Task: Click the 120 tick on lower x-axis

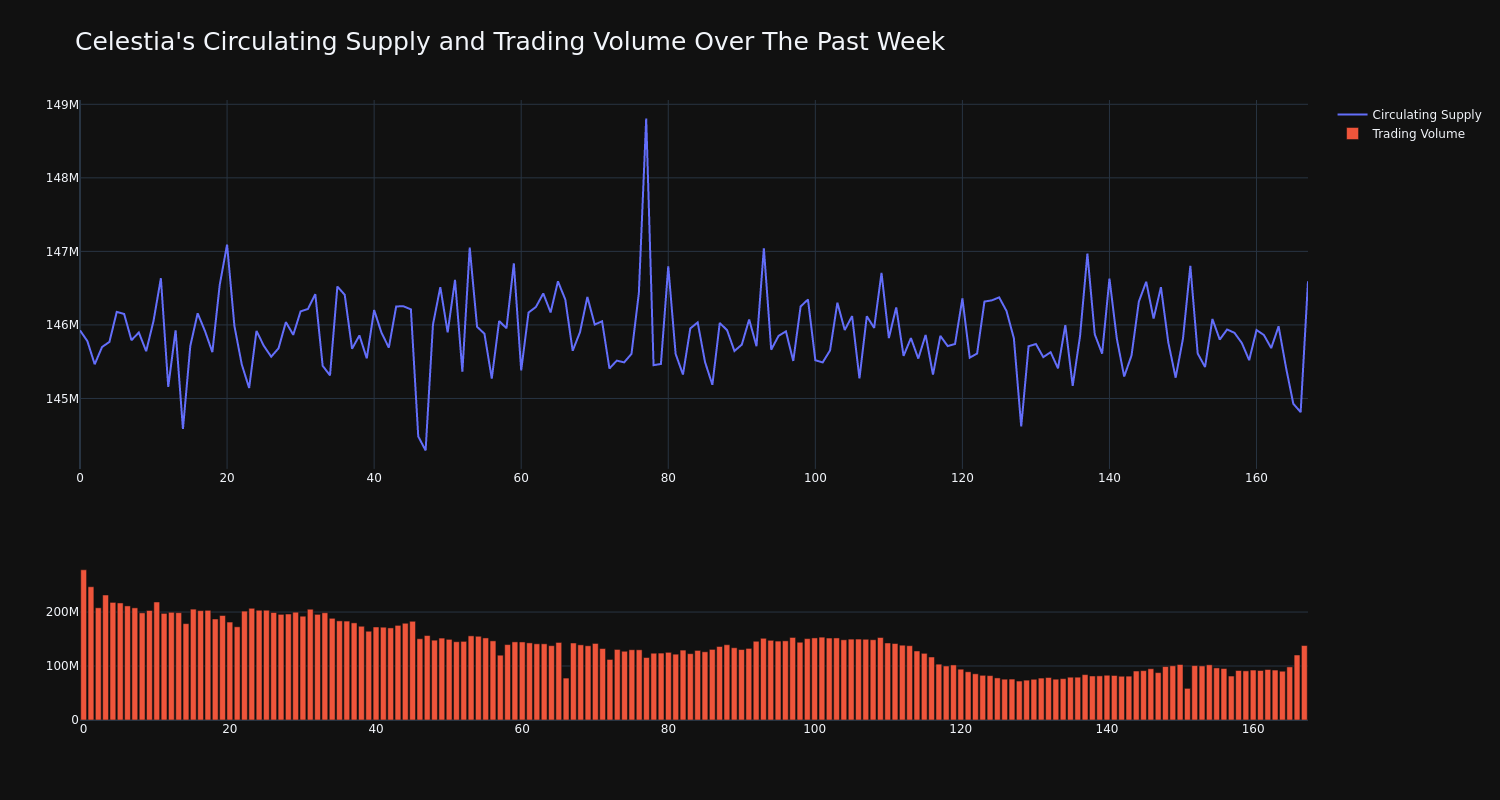Action: [x=961, y=729]
